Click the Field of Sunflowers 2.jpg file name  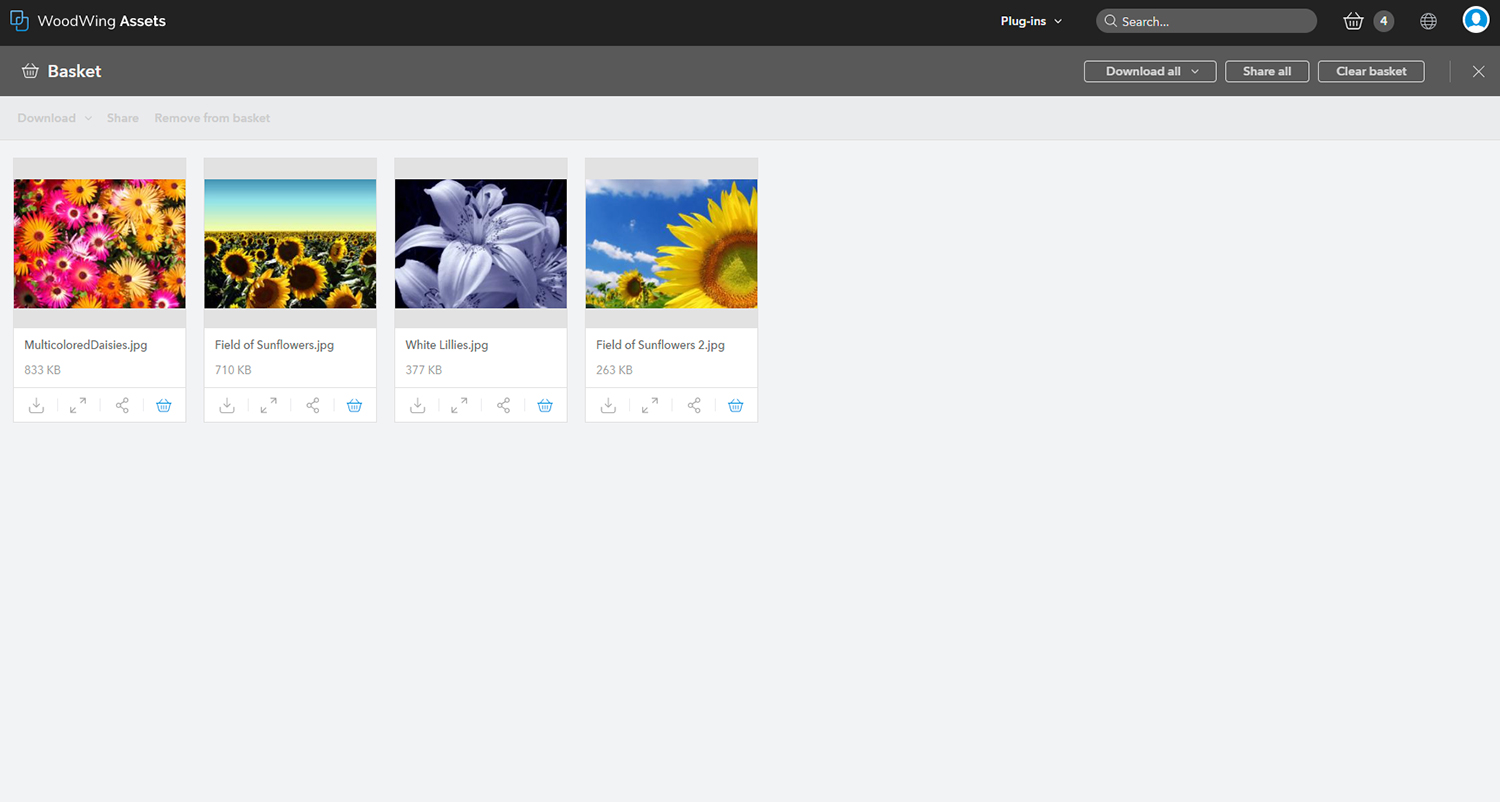tap(660, 345)
